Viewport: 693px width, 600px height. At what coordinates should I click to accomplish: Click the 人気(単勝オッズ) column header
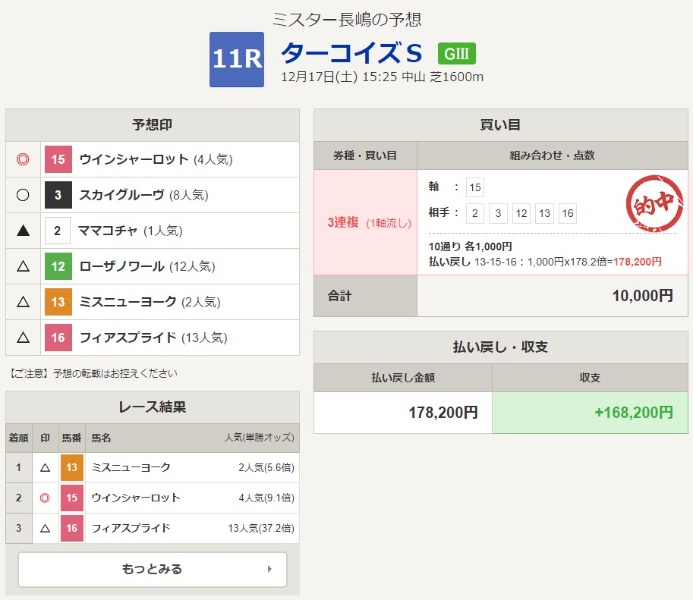click(x=259, y=438)
